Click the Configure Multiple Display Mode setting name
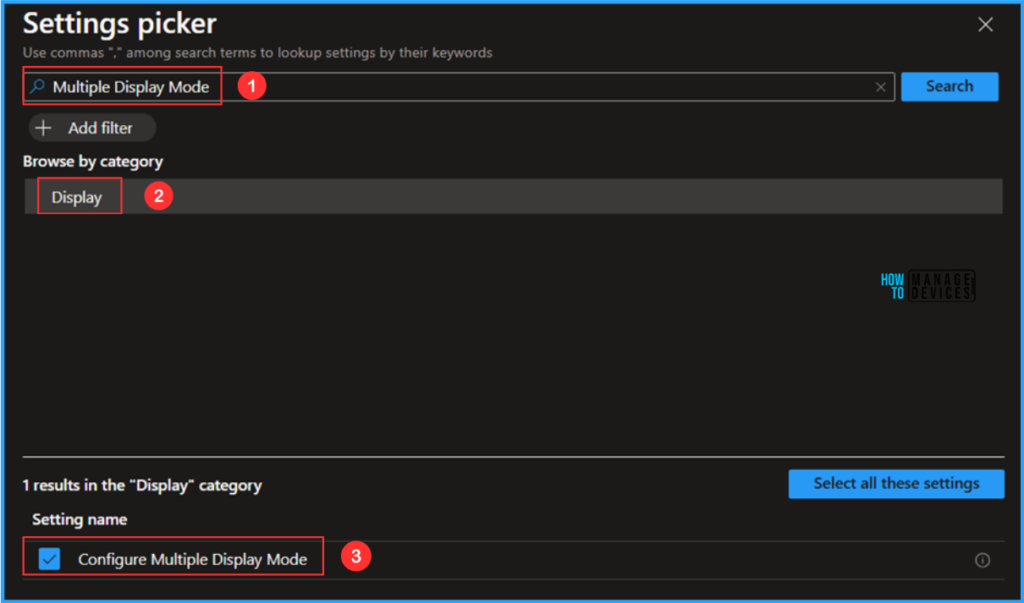1024x603 pixels. tap(193, 559)
